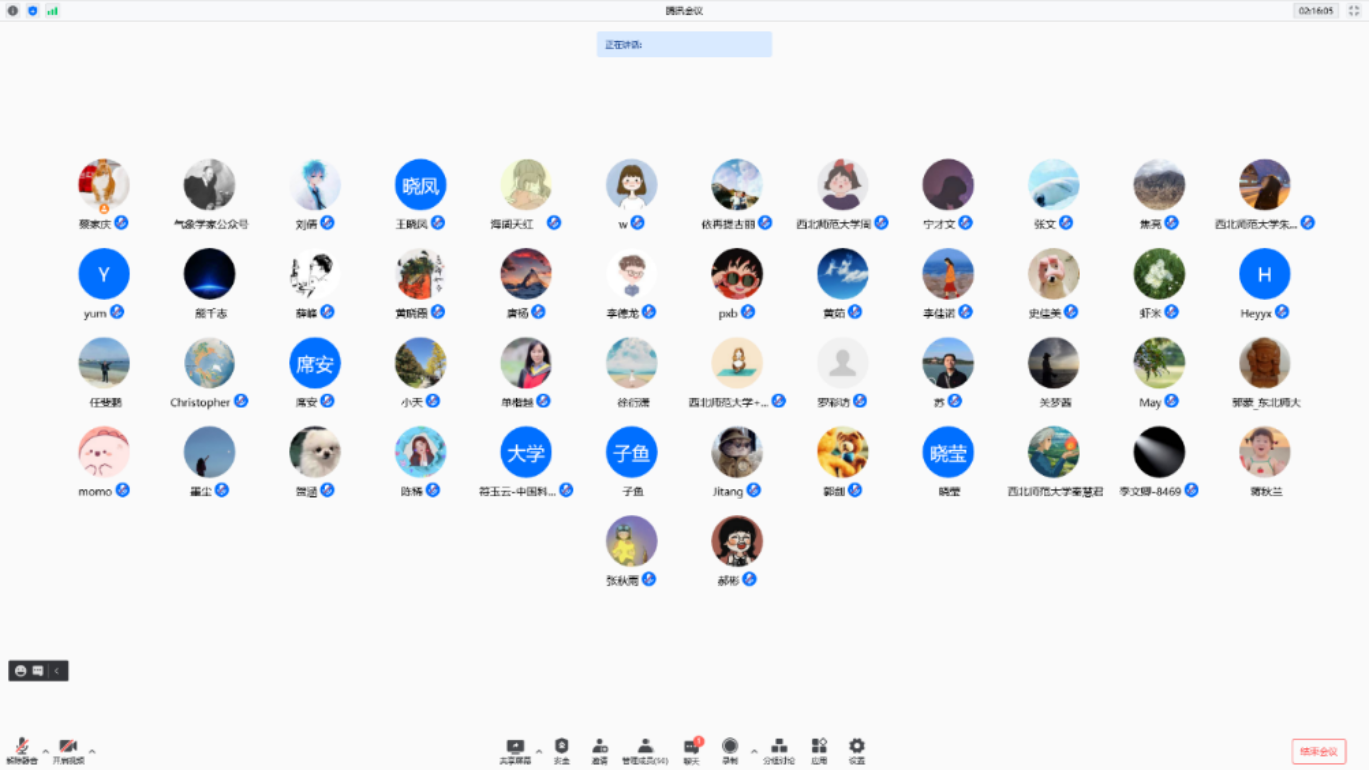Click the meeting info icon at top left
The width and height of the screenshot is (1369, 770).
click(x=13, y=10)
